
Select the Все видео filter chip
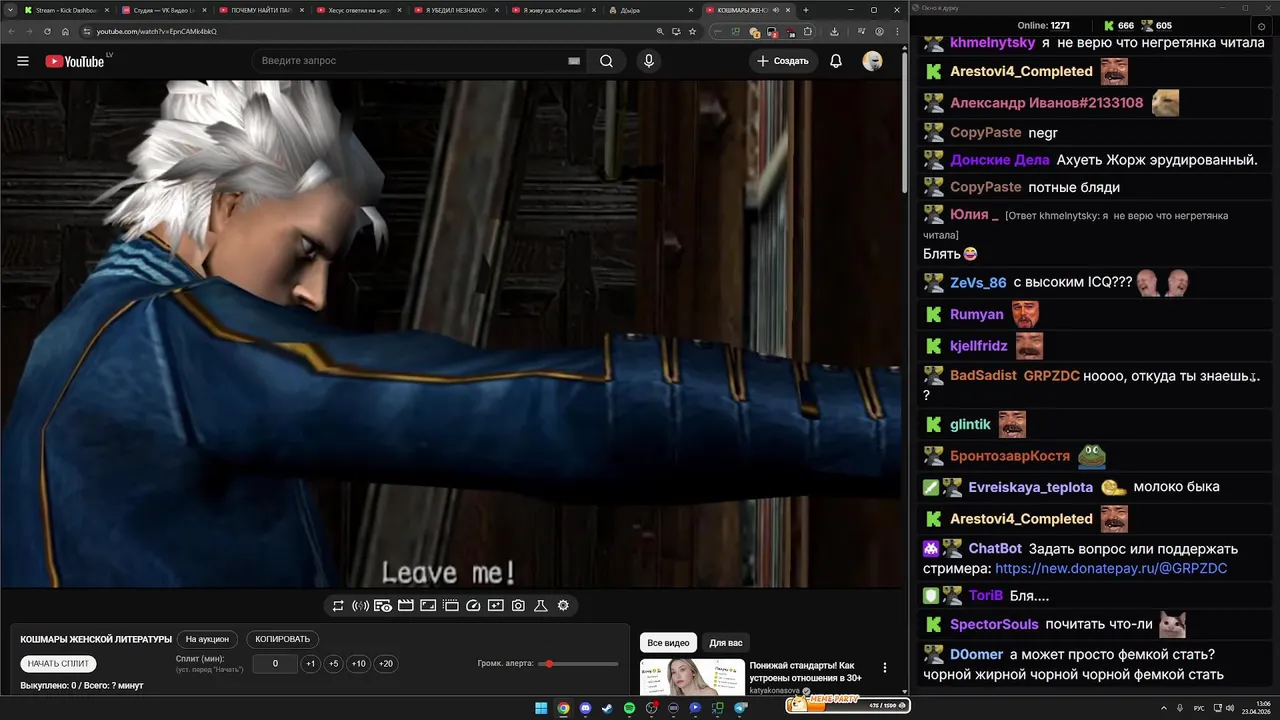click(x=668, y=643)
